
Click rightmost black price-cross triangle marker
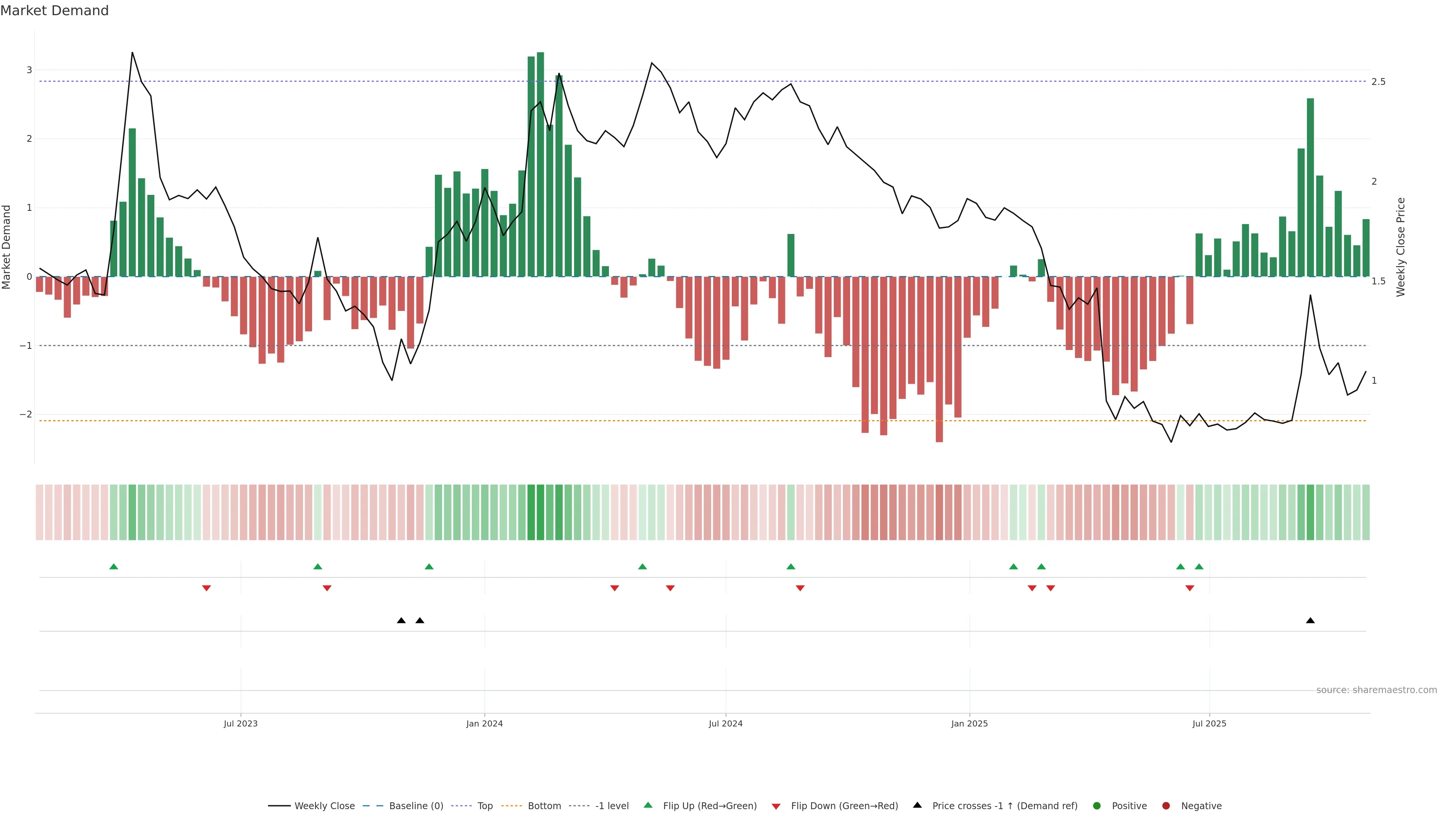[x=1310, y=621]
